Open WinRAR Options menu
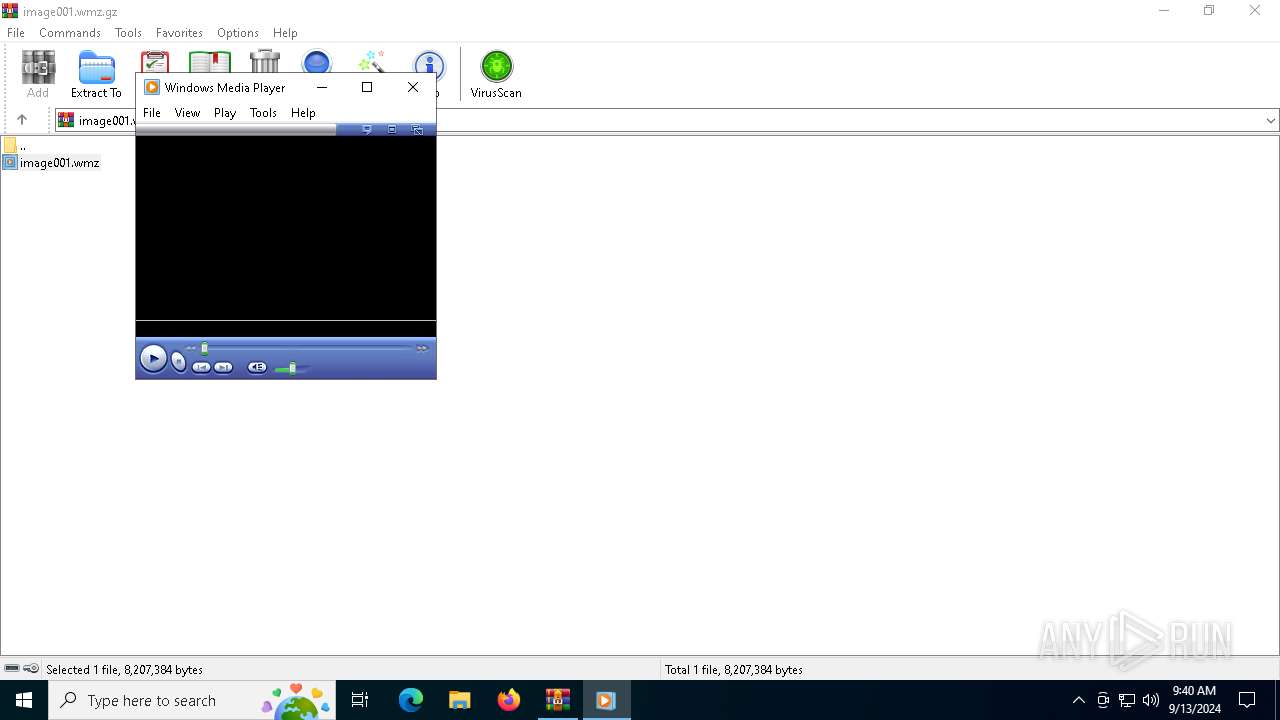1280x720 pixels. 238,33
